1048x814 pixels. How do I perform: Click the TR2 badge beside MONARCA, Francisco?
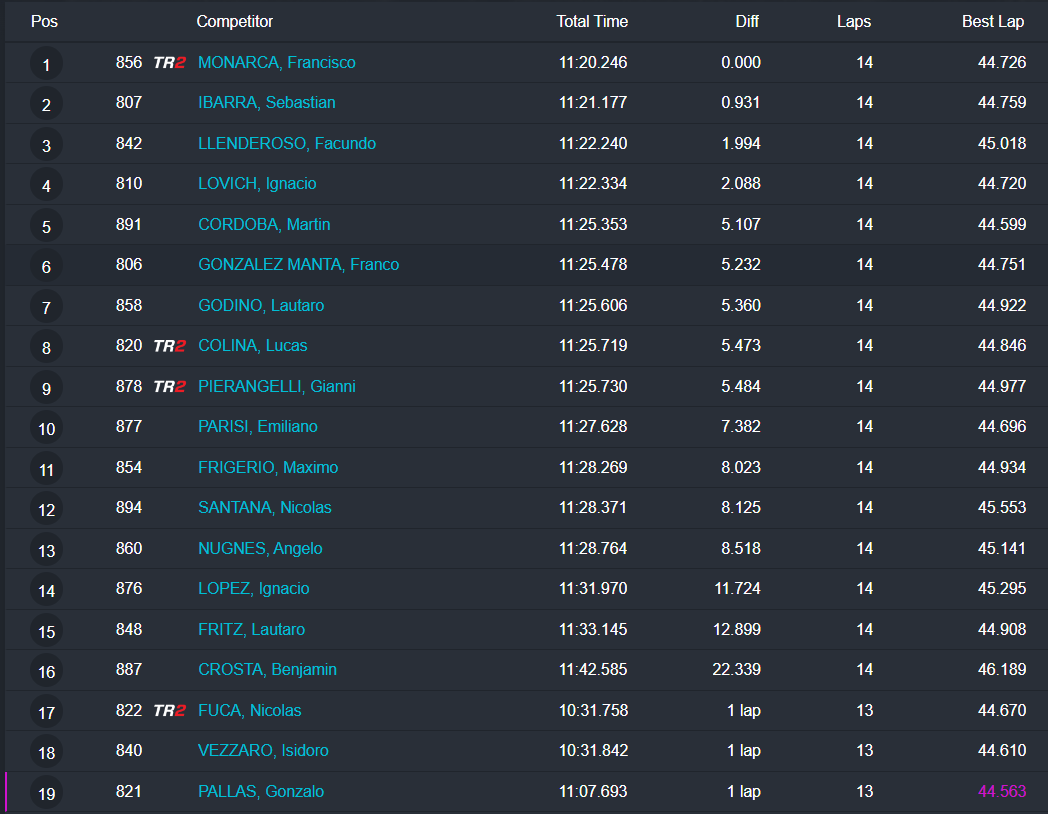pyautogui.click(x=169, y=63)
